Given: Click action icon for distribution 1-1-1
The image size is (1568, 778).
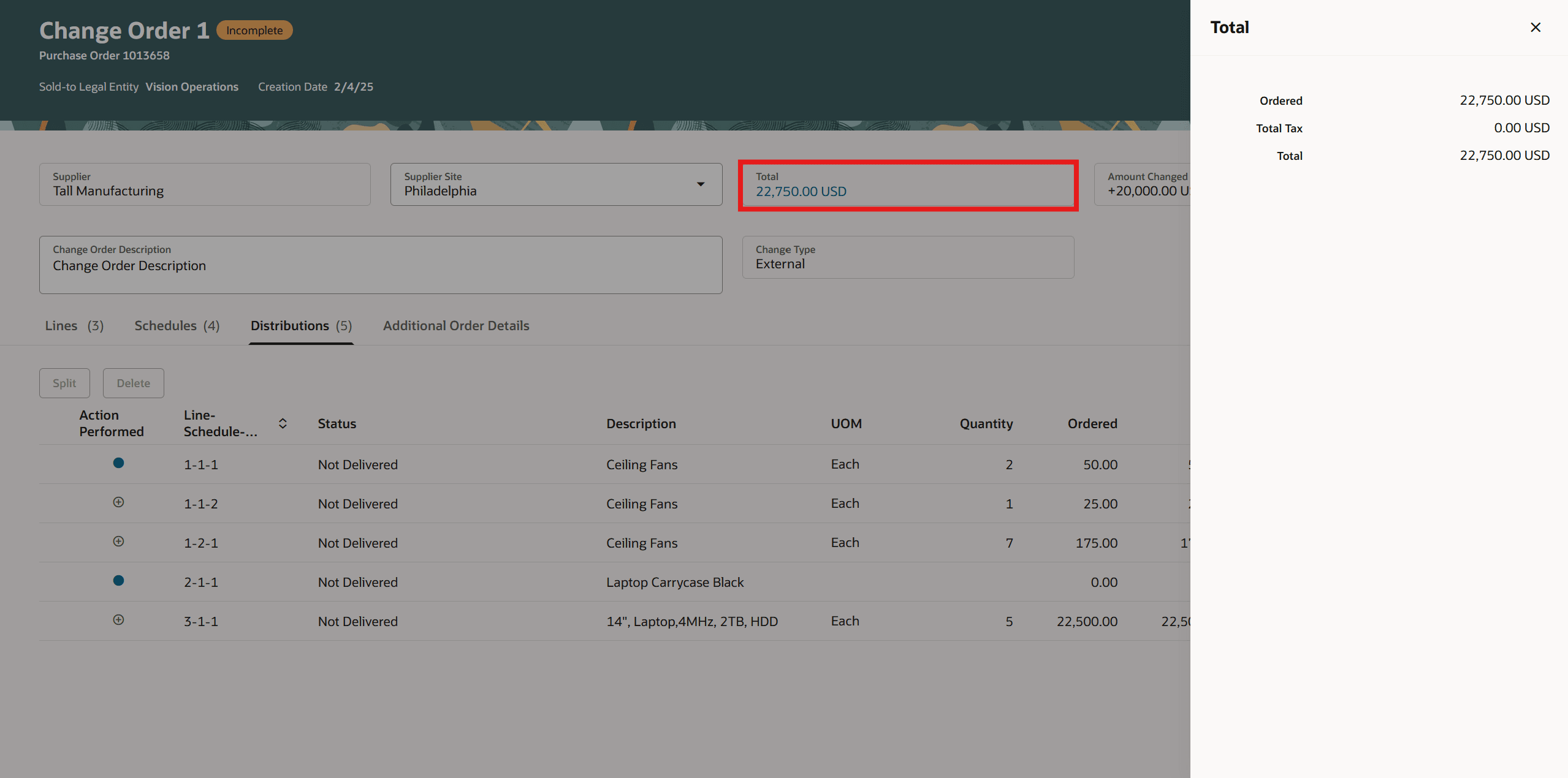Looking at the screenshot, I should [x=118, y=463].
